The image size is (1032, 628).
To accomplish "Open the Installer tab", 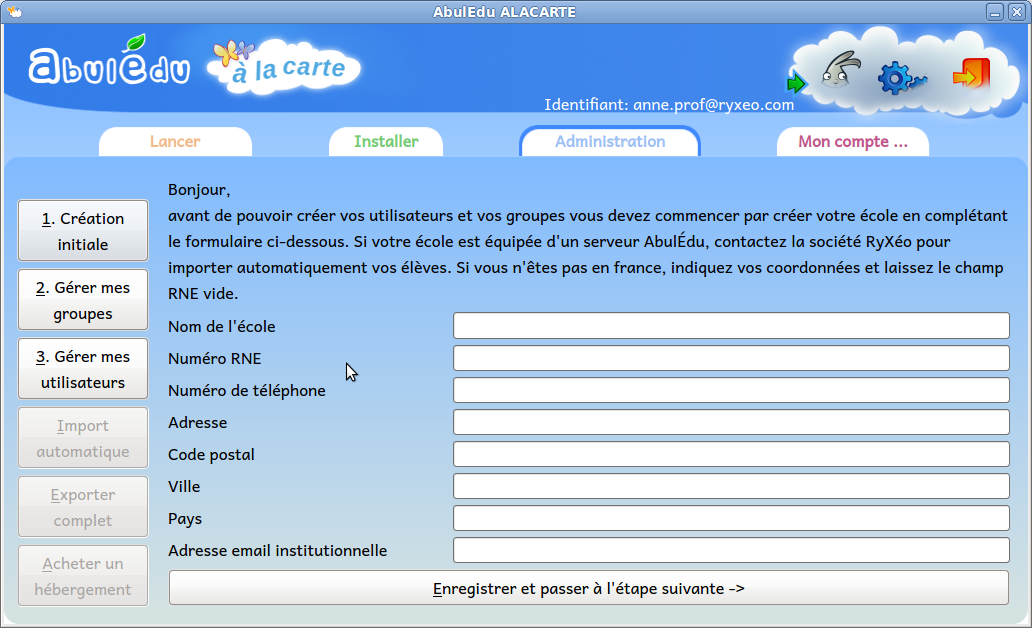I will [x=386, y=142].
